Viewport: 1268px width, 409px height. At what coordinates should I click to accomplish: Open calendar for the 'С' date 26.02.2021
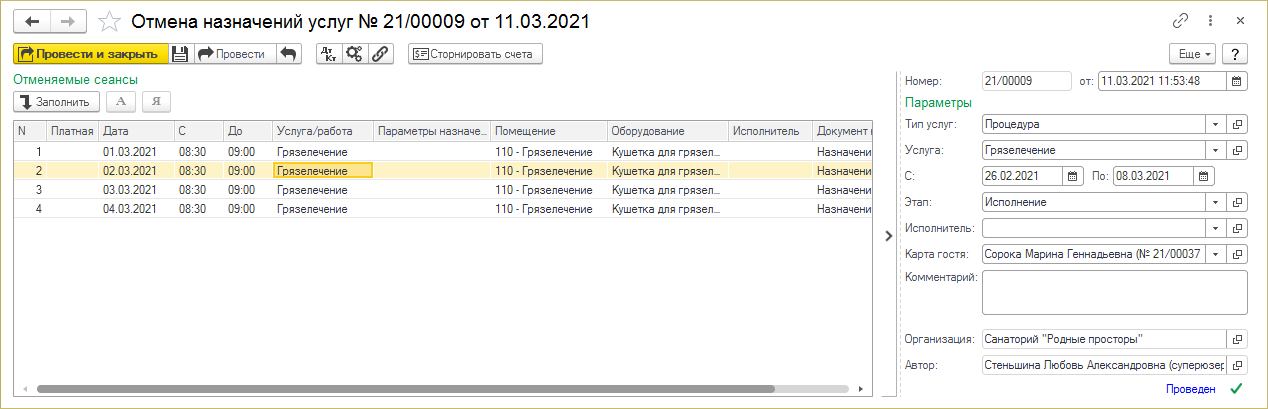1073,176
